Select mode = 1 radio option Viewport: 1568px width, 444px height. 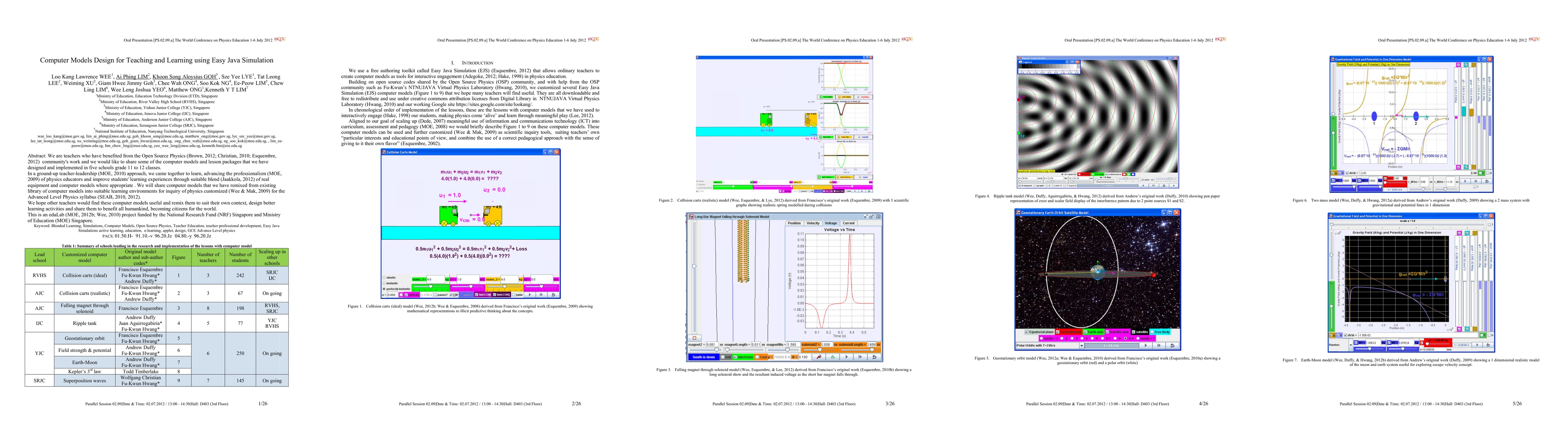(1041, 339)
